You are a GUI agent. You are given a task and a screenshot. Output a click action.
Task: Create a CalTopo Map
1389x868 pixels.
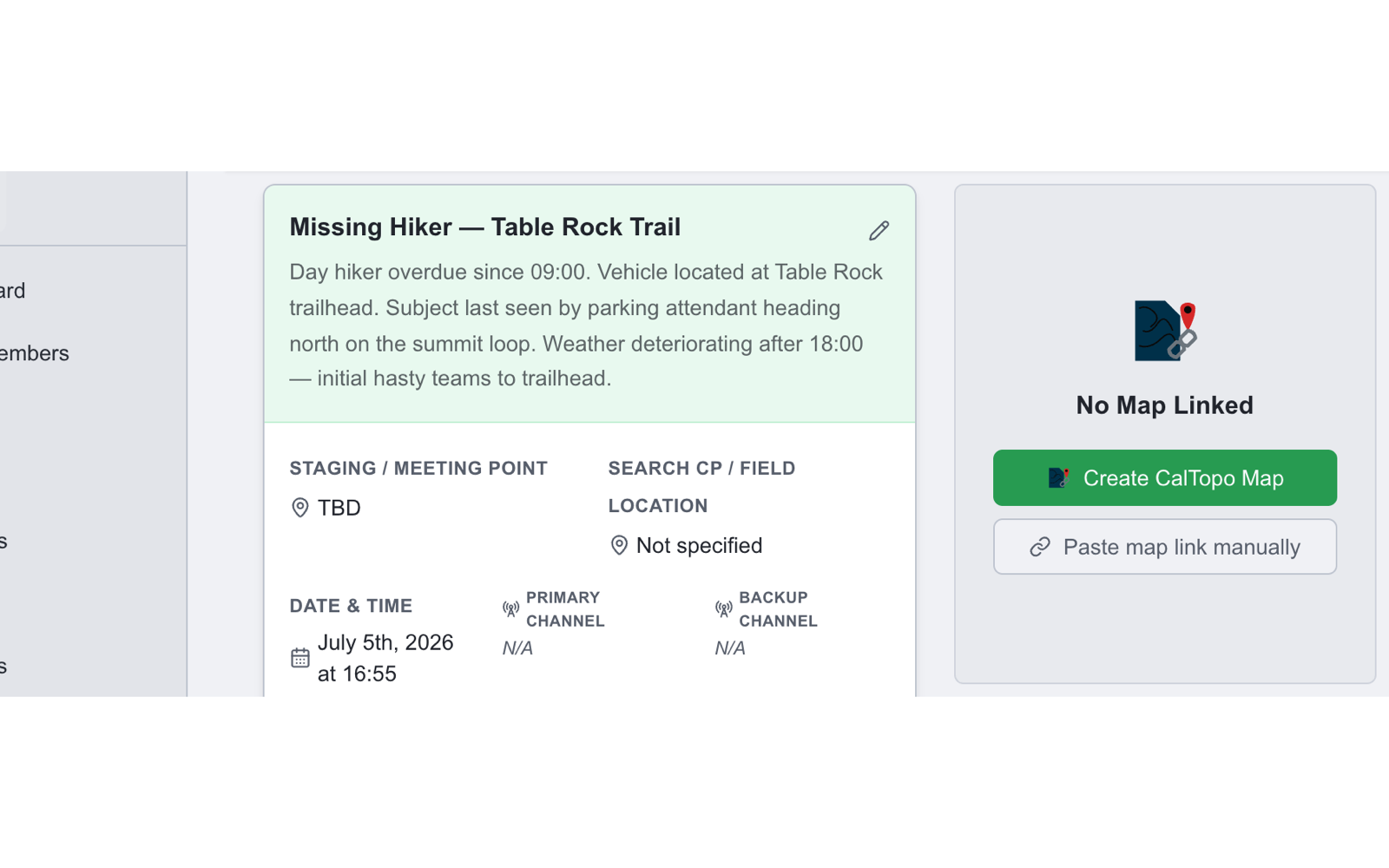1165,478
